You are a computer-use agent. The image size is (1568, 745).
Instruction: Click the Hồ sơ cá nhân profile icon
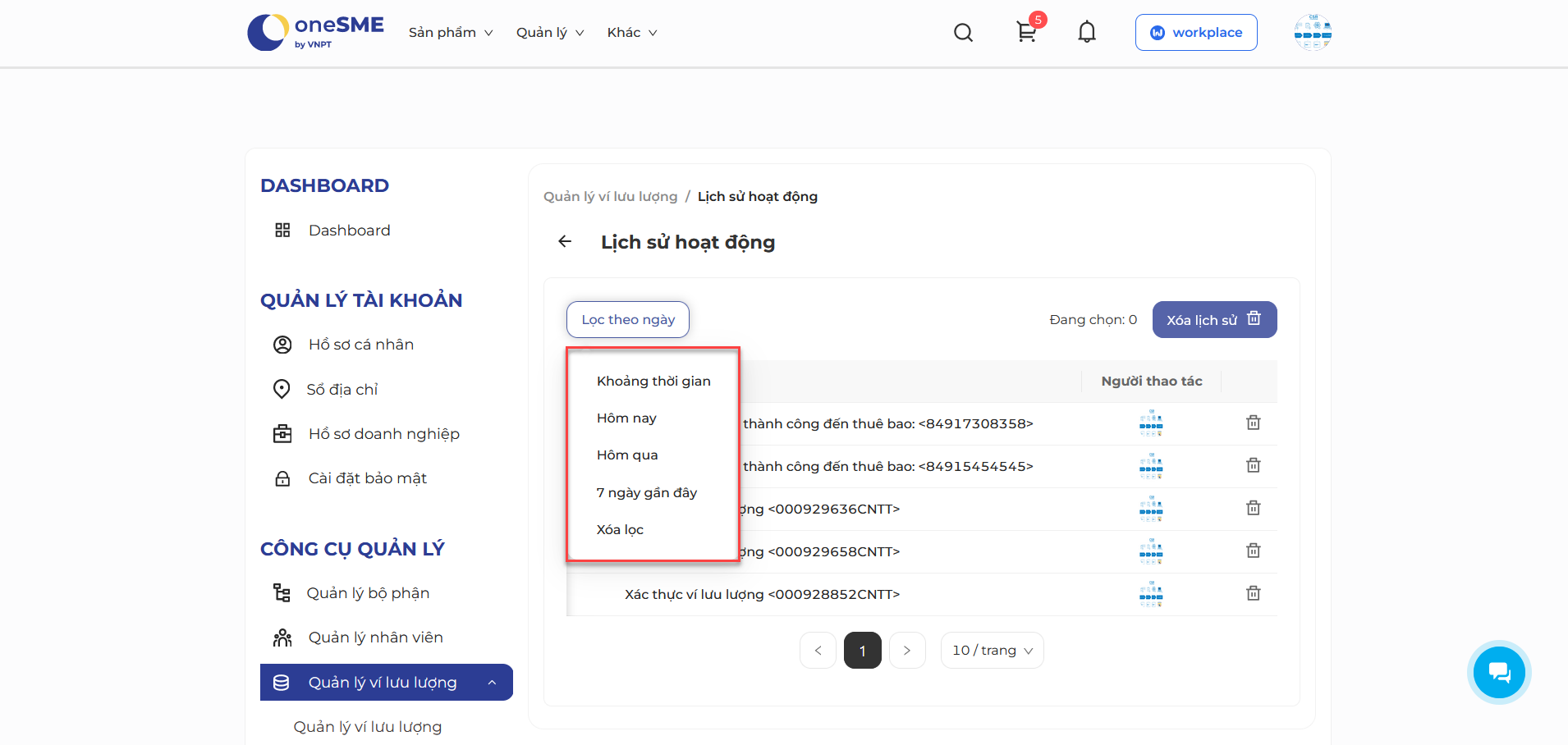pos(282,345)
